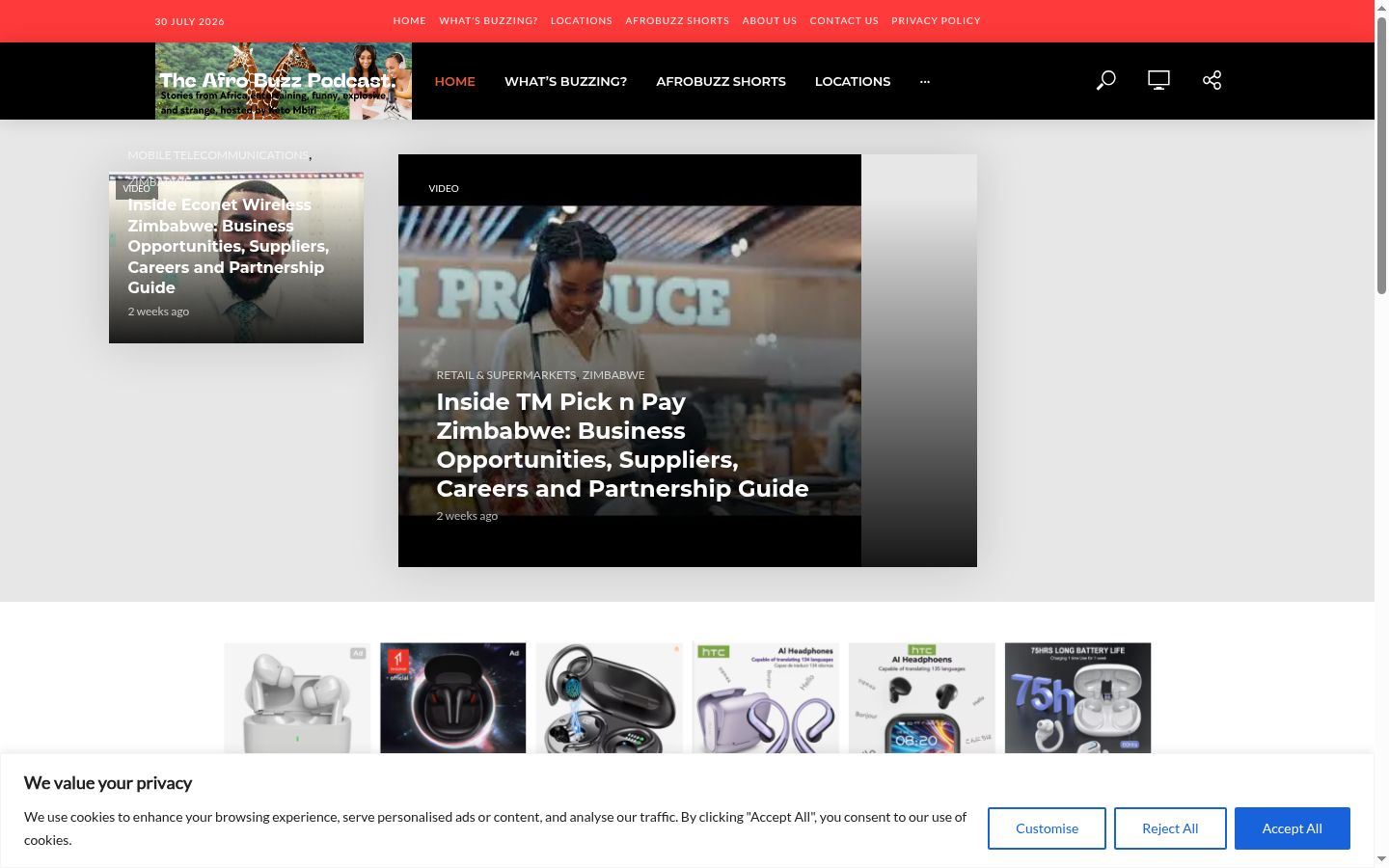Click ZIMBABWE tag on Pick n Pay card
Viewport: 1389px width, 868px height.
point(613,375)
